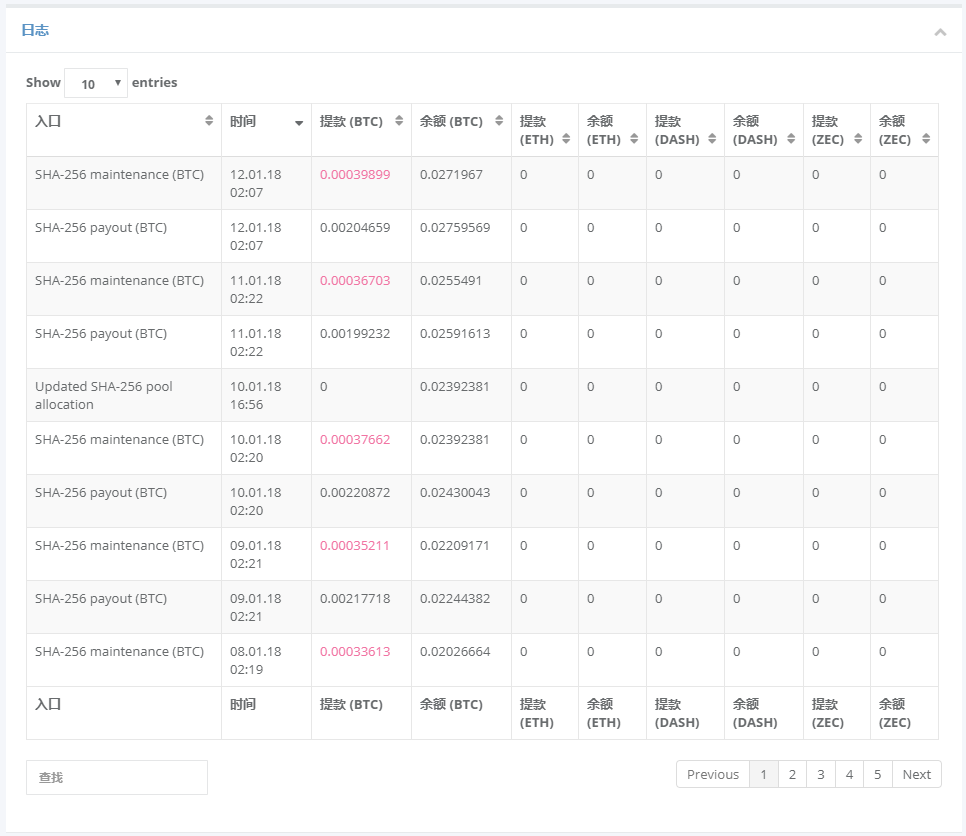Viewport: 966px width, 836px height.
Task: Select balance value 0.0271967
Action: click(x=451, y=174)
